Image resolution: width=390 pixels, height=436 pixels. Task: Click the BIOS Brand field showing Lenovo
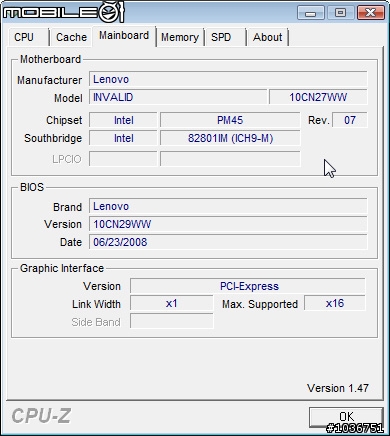228,207
